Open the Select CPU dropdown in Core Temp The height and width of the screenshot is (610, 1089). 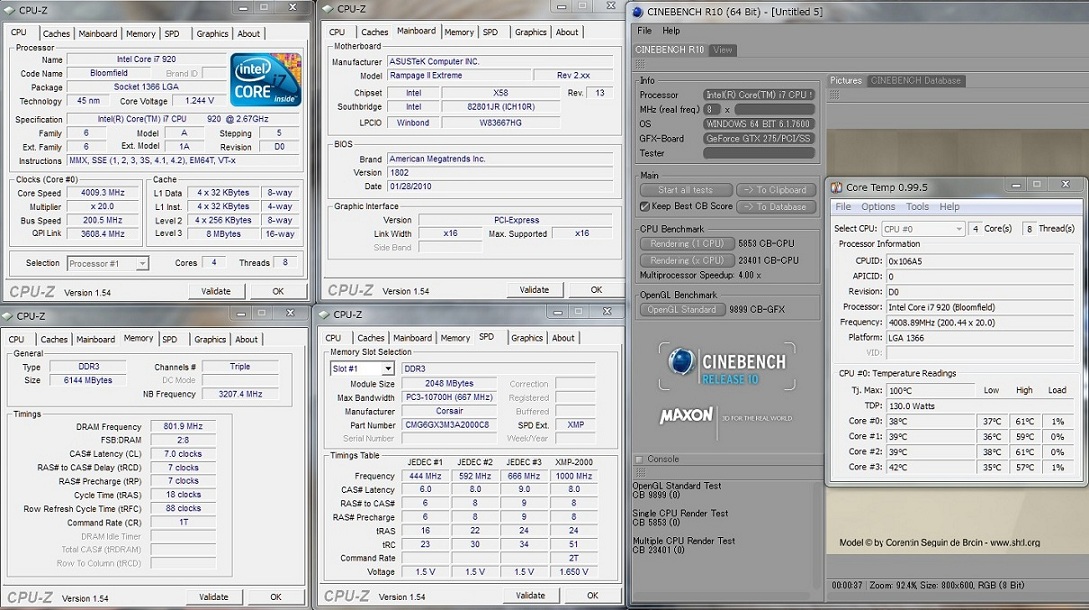tap(922, 229)
